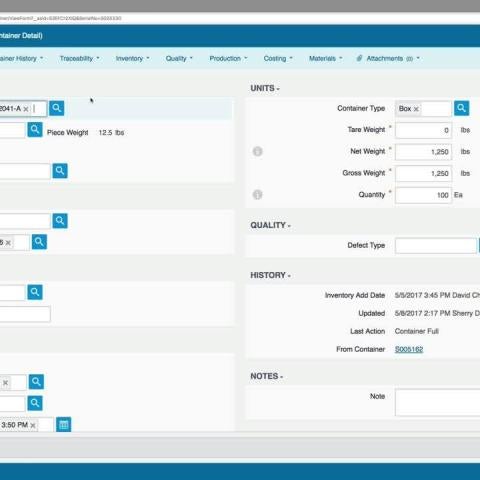Open the calendar picker beside 3:50 PM
This screenshot has width=480, height=480.
pyautogui.click(x=64, y=425)
